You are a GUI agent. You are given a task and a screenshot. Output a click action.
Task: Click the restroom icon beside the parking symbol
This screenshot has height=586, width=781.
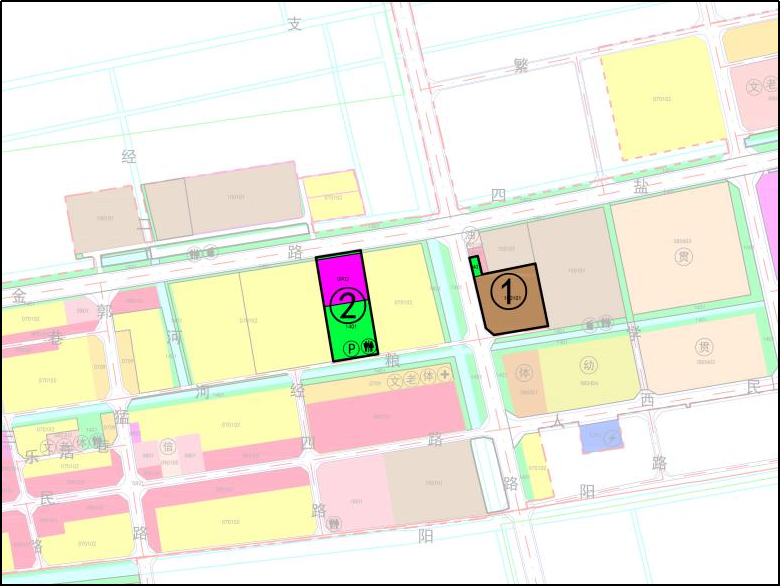coord(369,348)
